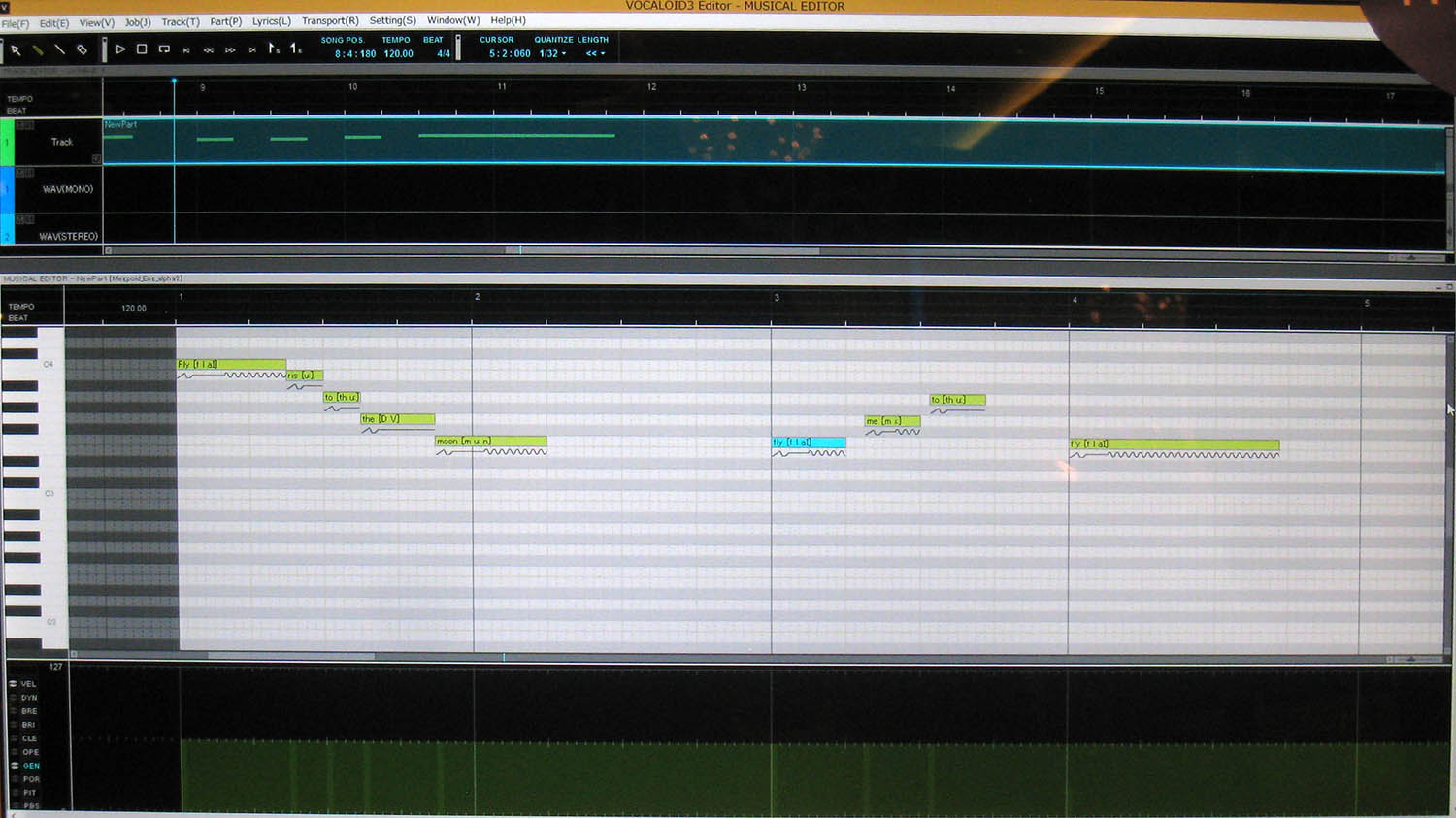Set the start marker flag icon

[274, 49]
